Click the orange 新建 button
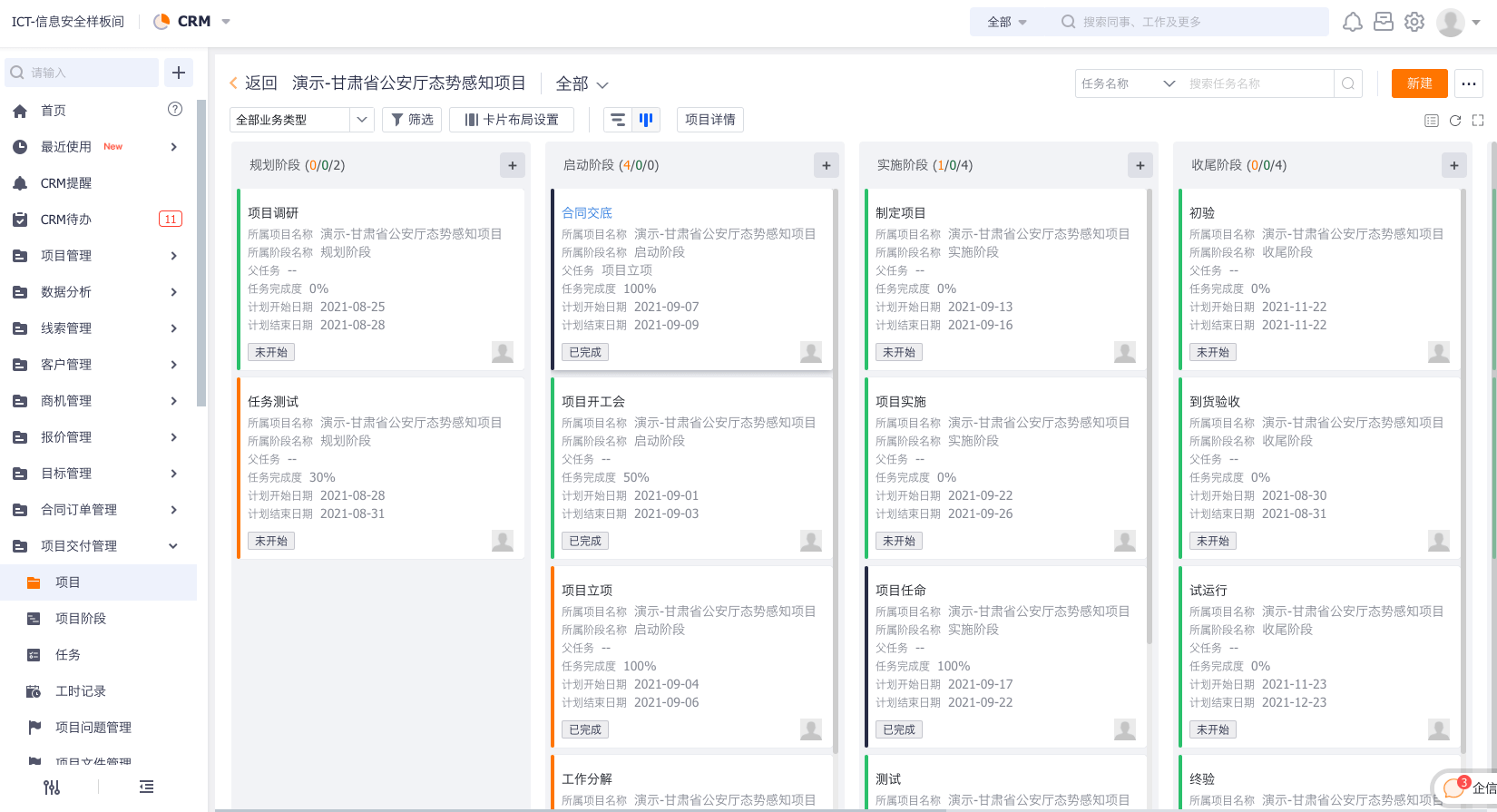Screen dimensions: 1497x812 tap(1419, 83)
